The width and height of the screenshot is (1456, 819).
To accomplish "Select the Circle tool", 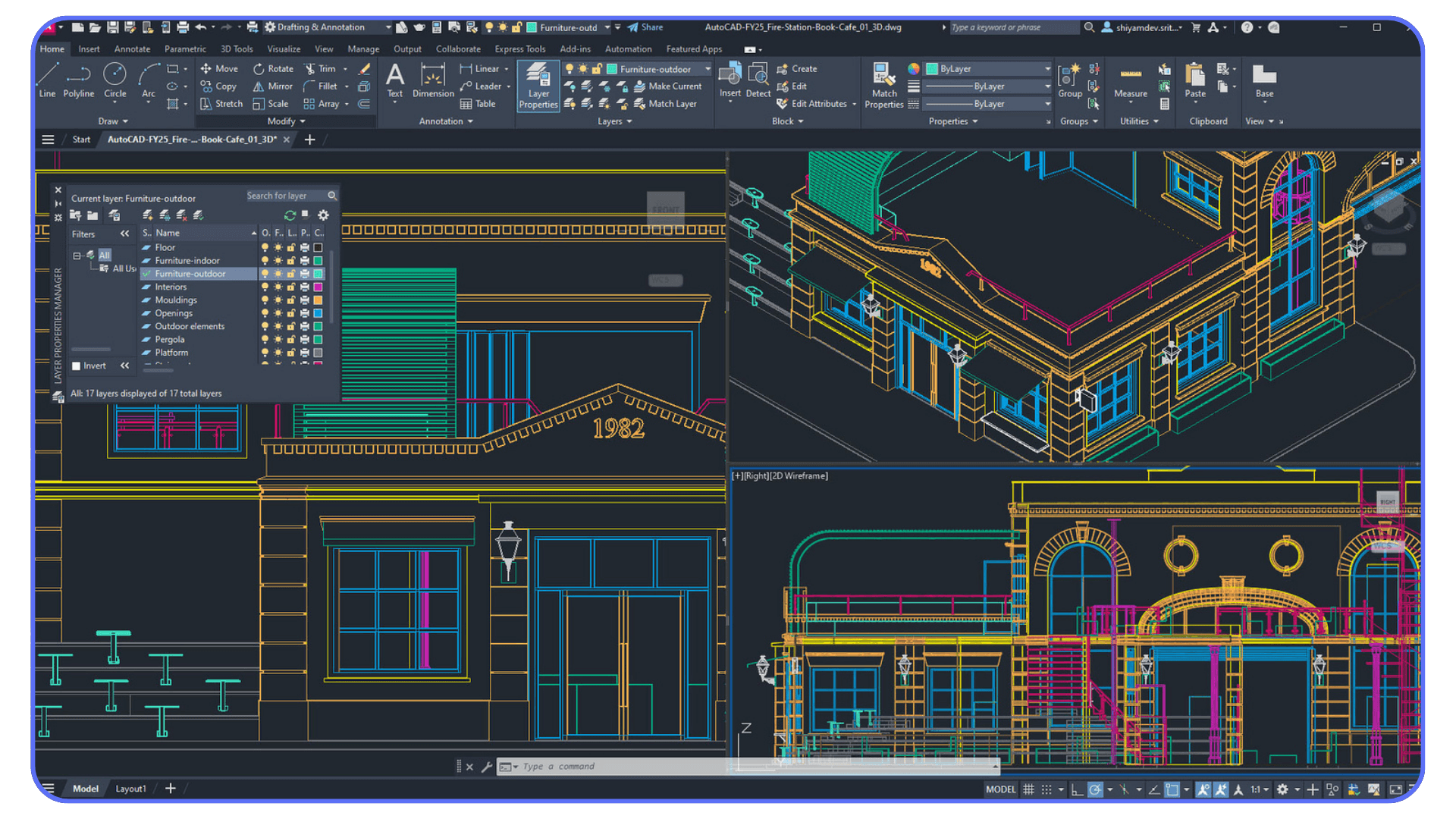I will (x=115, y=80).
